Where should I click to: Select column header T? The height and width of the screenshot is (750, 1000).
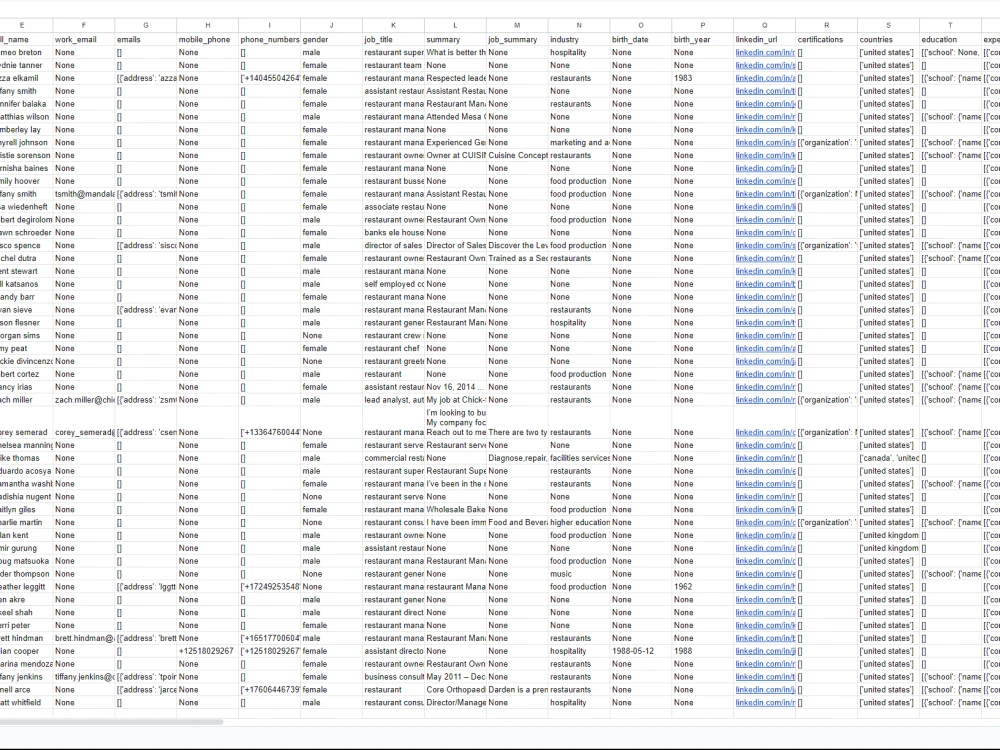click(x=950, y=26)
